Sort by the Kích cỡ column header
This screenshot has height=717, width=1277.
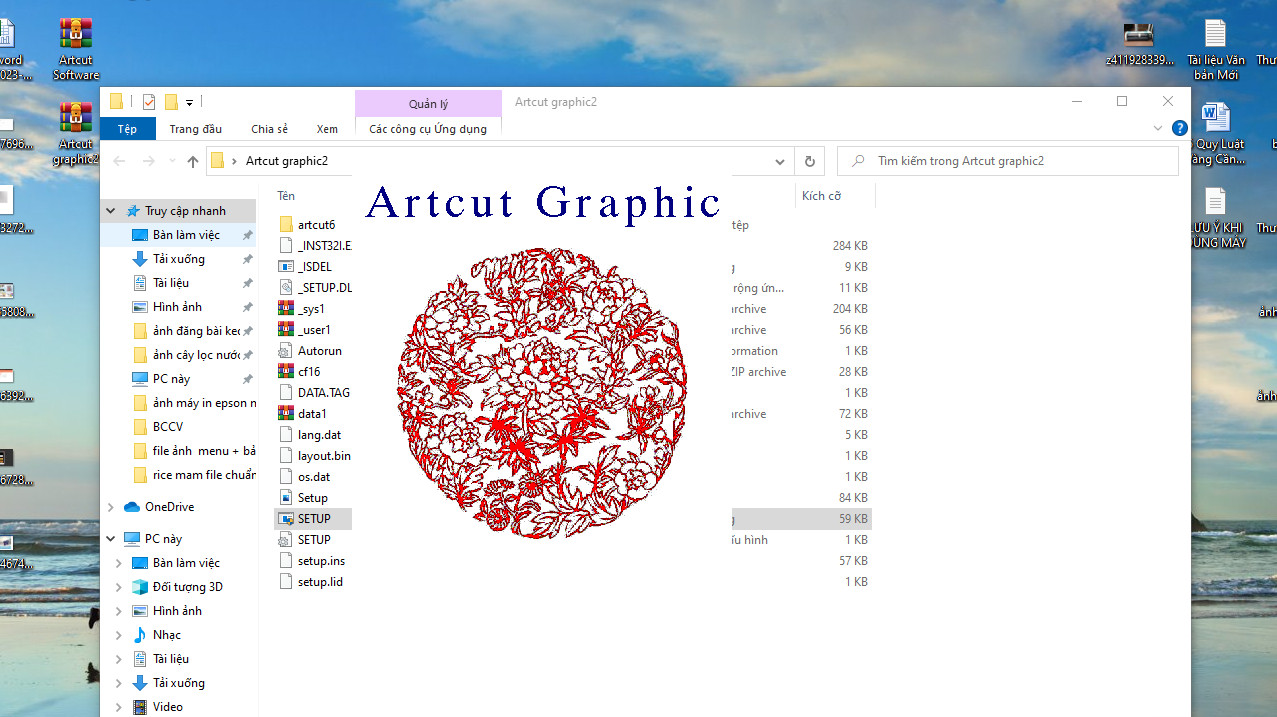pos(821,196)
